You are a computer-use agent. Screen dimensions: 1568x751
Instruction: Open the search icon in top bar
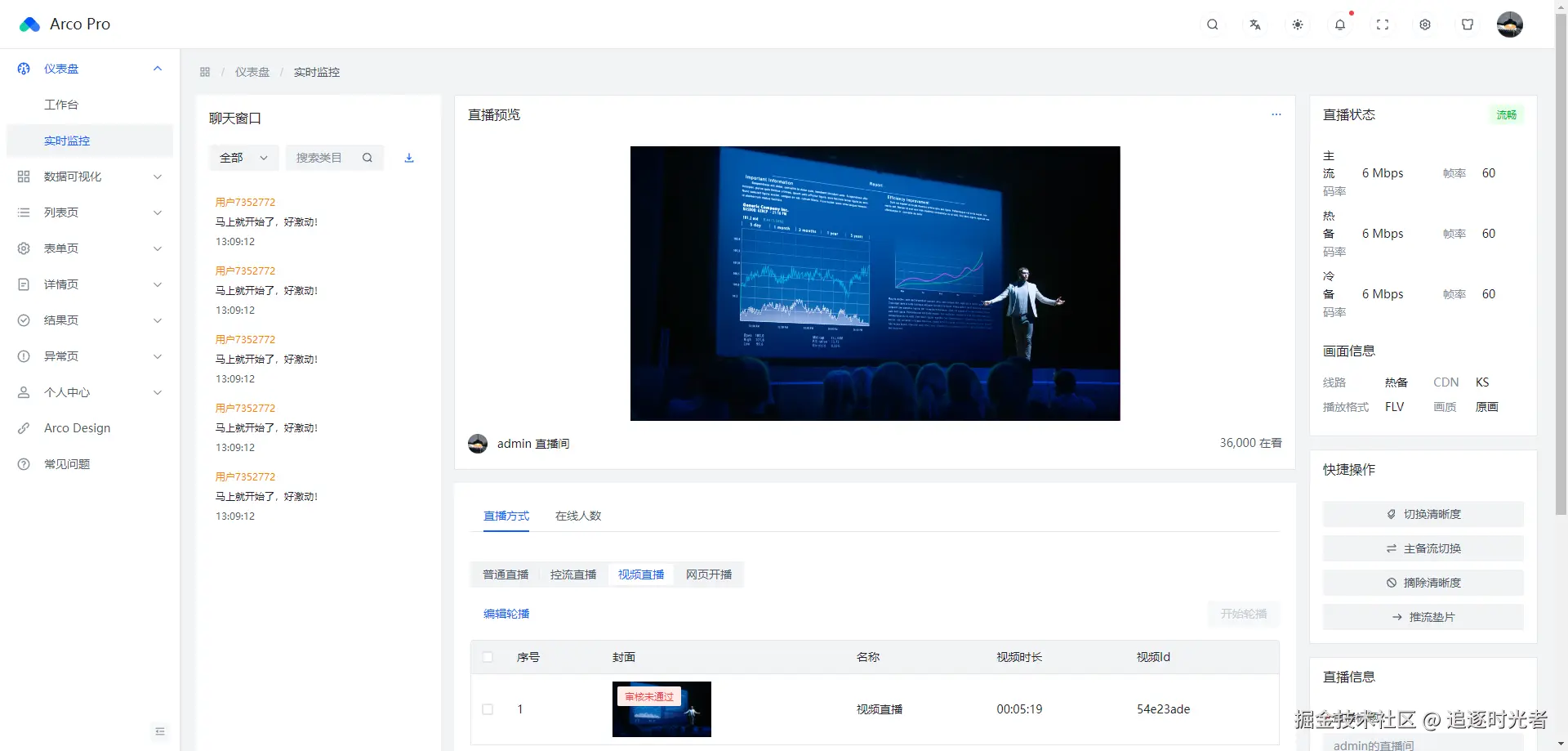pos(1213,25)
